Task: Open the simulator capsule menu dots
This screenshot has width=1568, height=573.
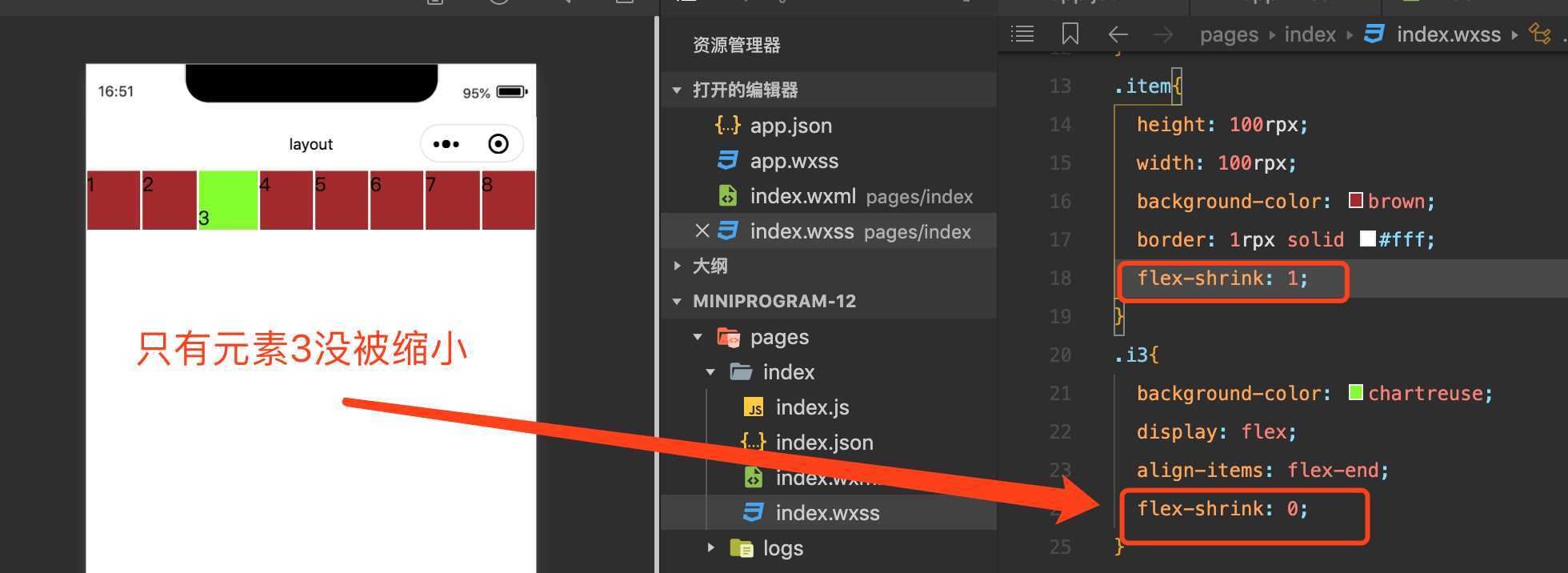Action: (446, 144)
